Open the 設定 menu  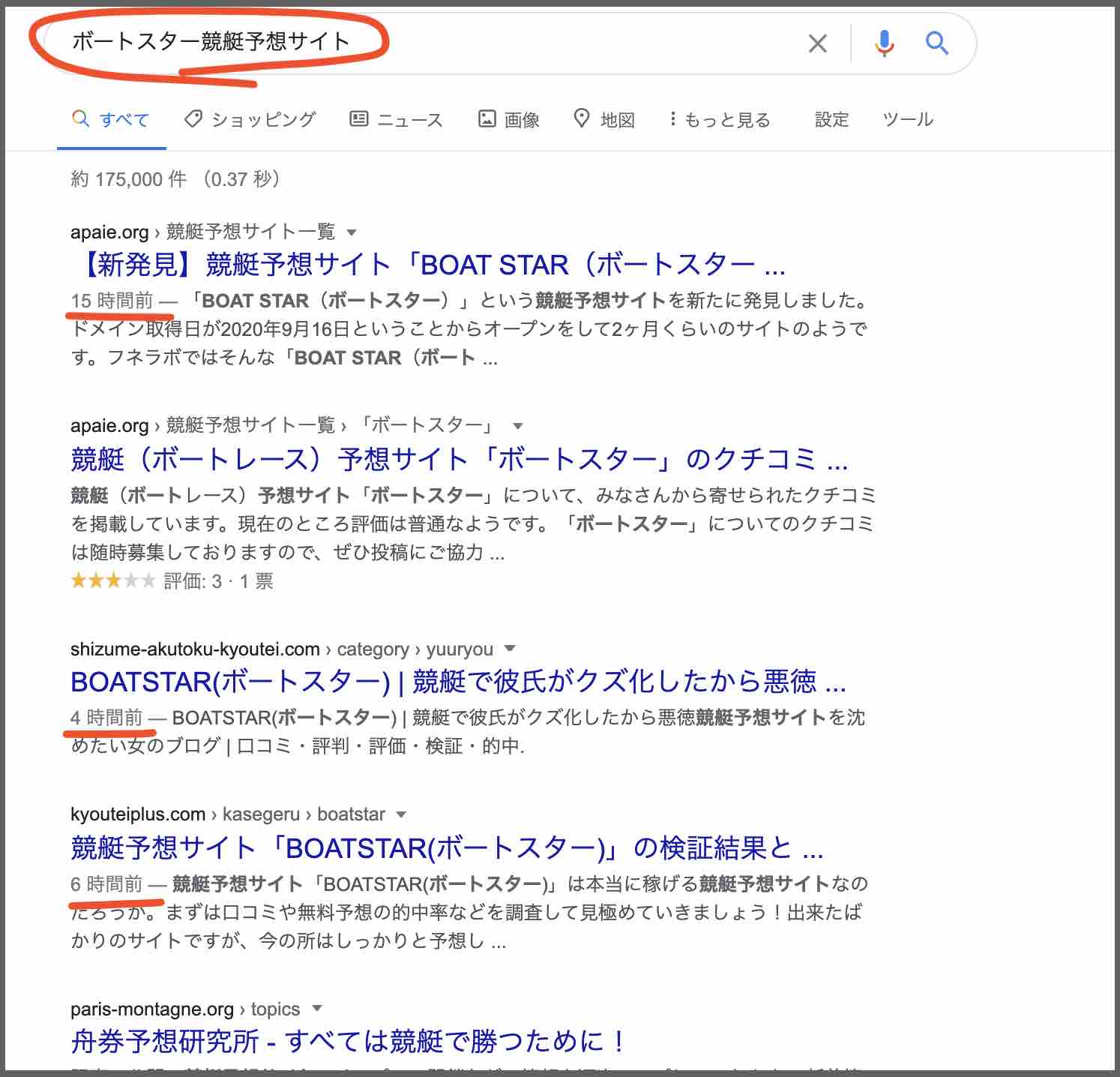coord(831,118)
